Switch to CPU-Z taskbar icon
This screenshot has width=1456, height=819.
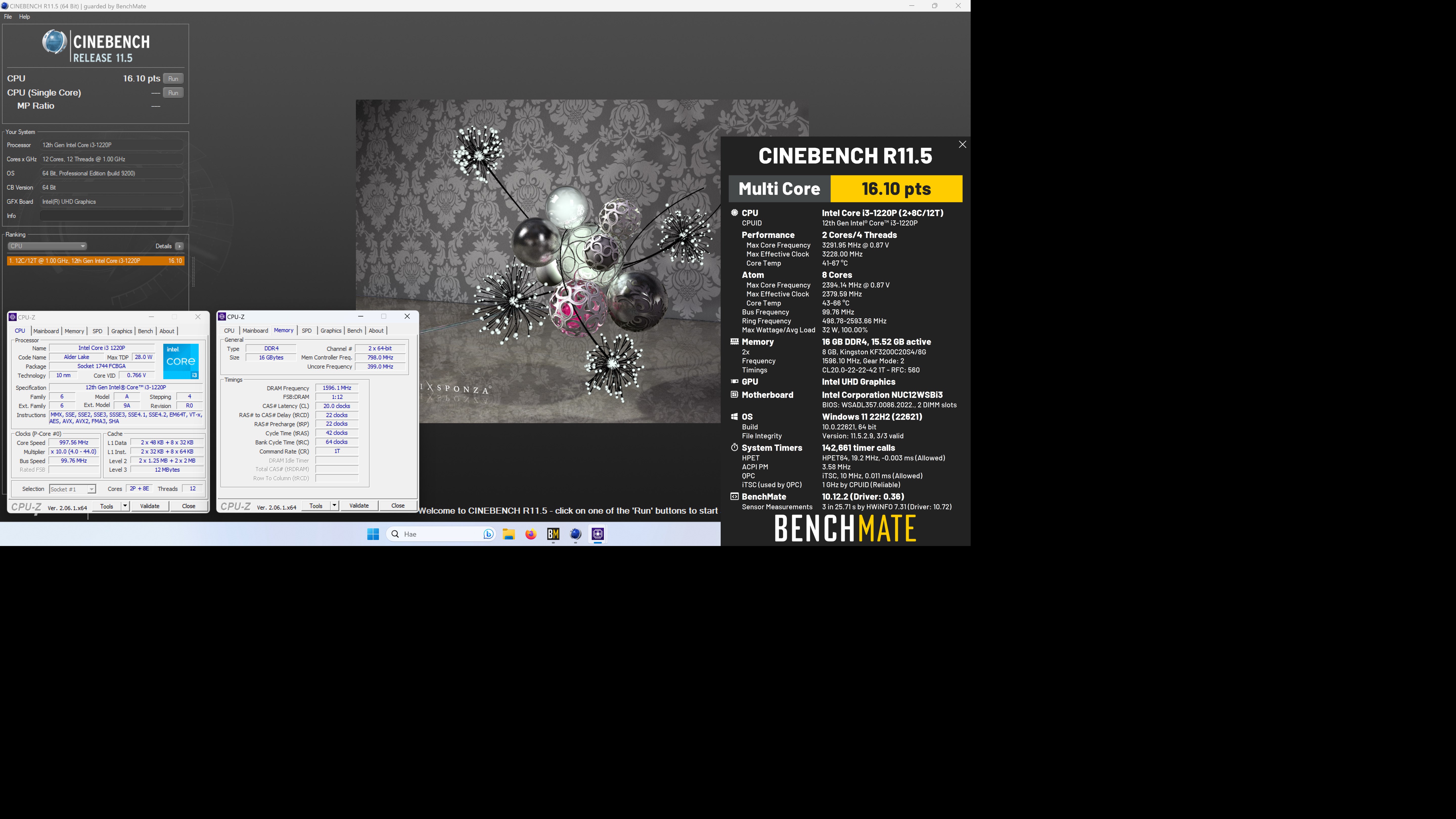coord(597,534)
